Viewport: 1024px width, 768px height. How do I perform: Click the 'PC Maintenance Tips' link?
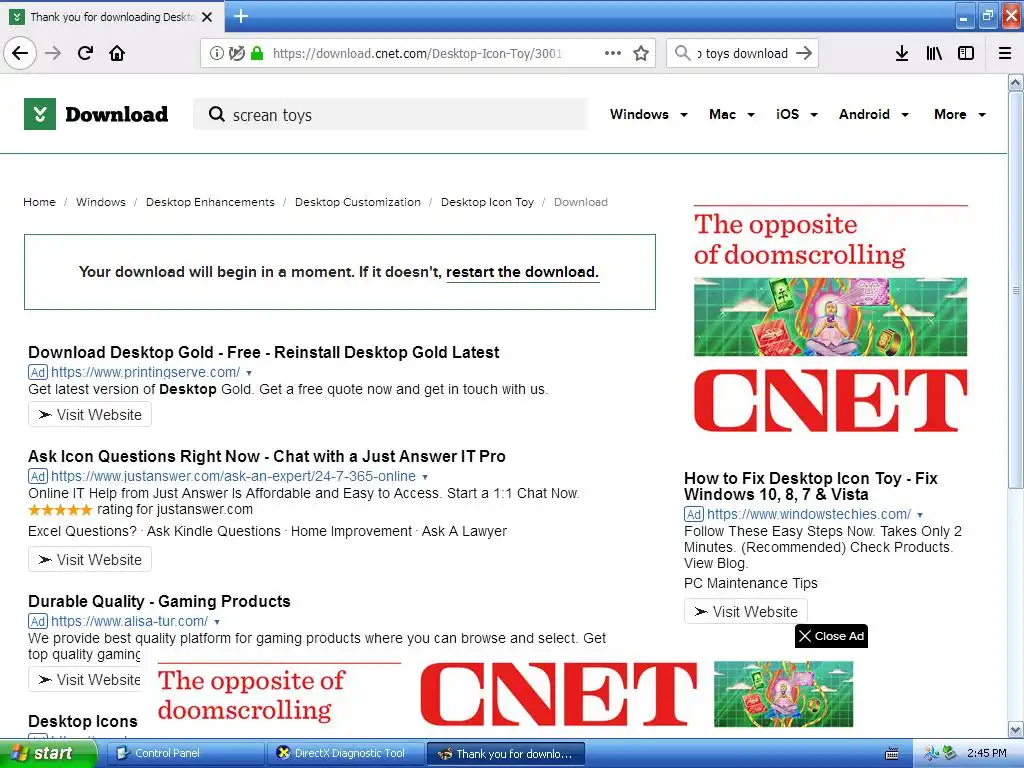(750, 583)
